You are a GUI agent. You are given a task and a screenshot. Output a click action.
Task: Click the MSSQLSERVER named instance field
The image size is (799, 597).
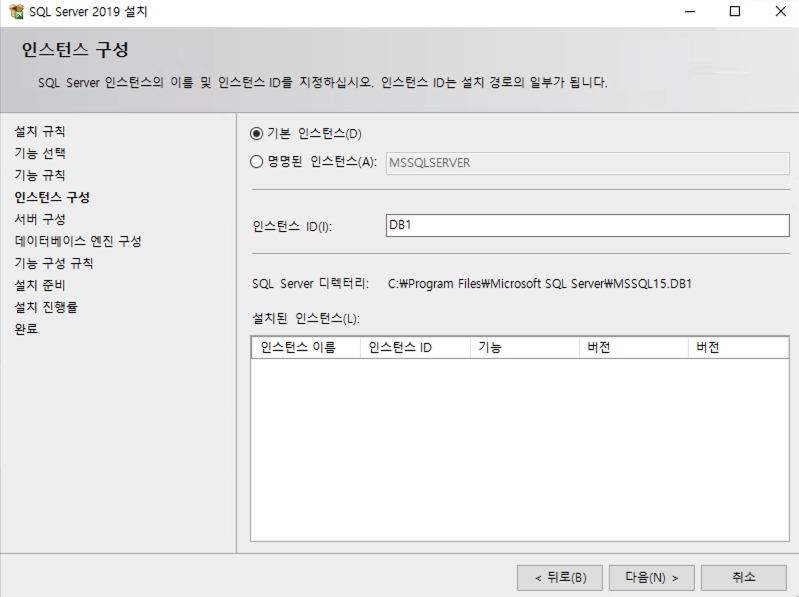click(x=588, y=163)
